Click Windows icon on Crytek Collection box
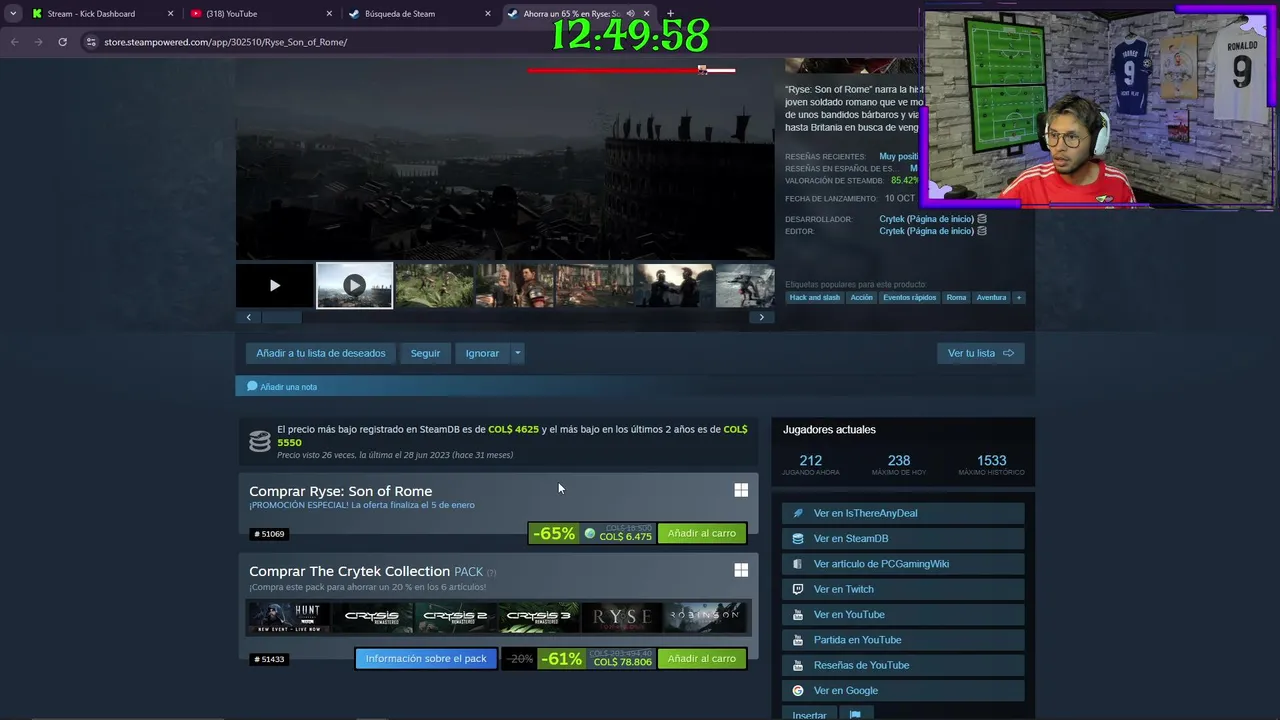 click(x=741, y=570)
